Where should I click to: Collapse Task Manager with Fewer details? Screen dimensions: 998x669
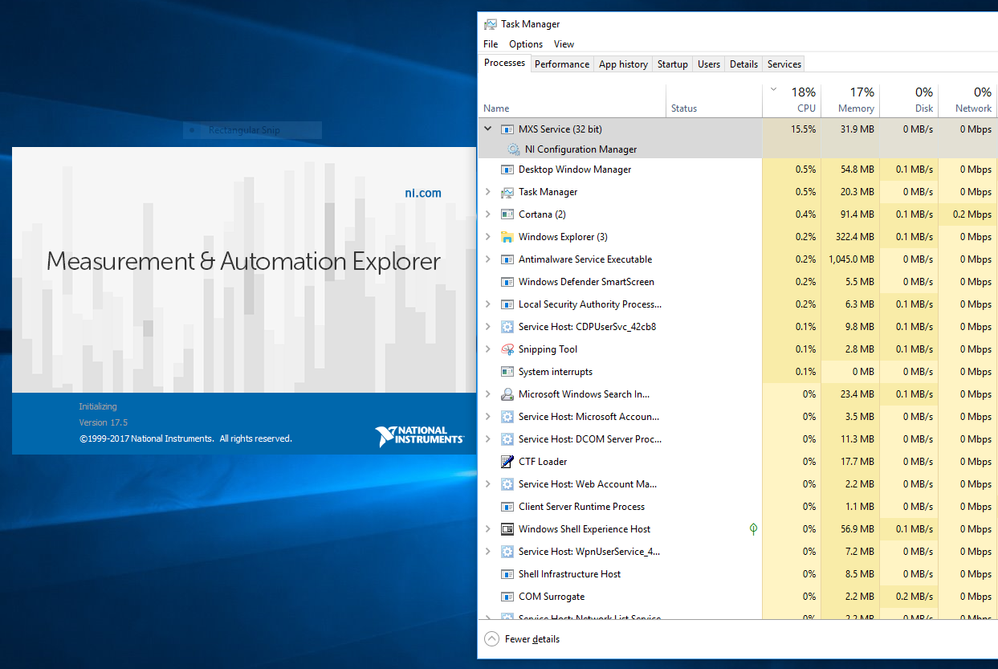pos(522,639)
